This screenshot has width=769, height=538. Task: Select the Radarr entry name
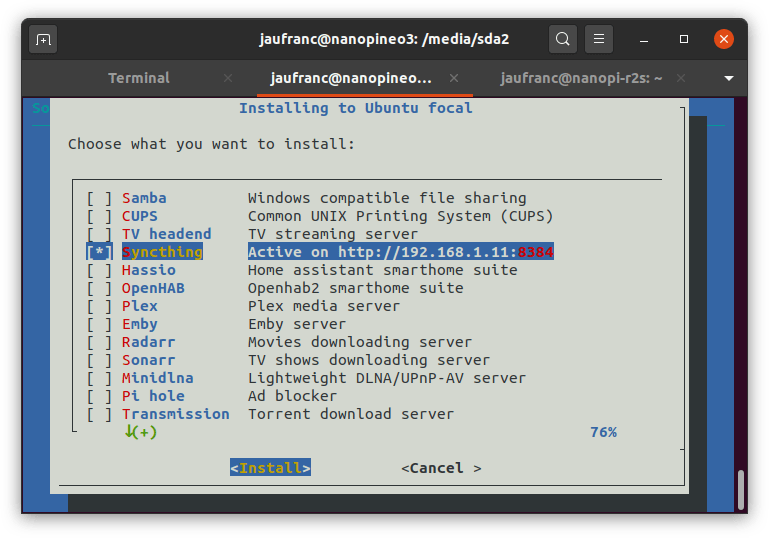[149, 342]
